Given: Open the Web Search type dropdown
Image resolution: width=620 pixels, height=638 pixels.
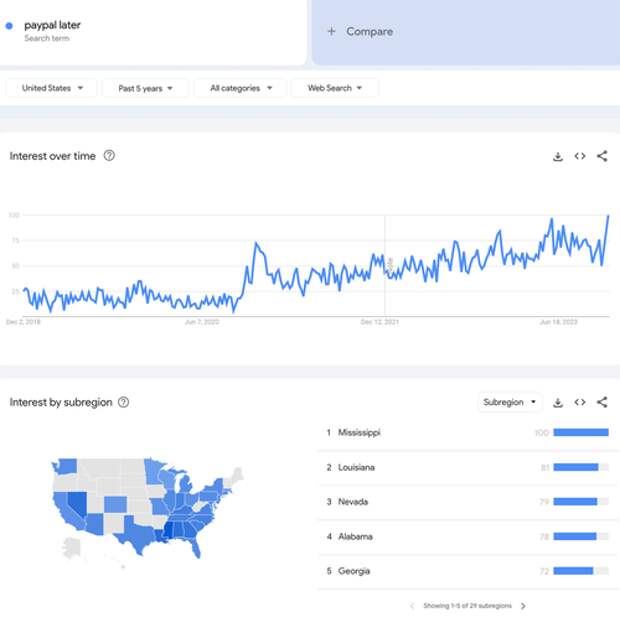Looking at the screenshot, I should click(x=334, y=88).
